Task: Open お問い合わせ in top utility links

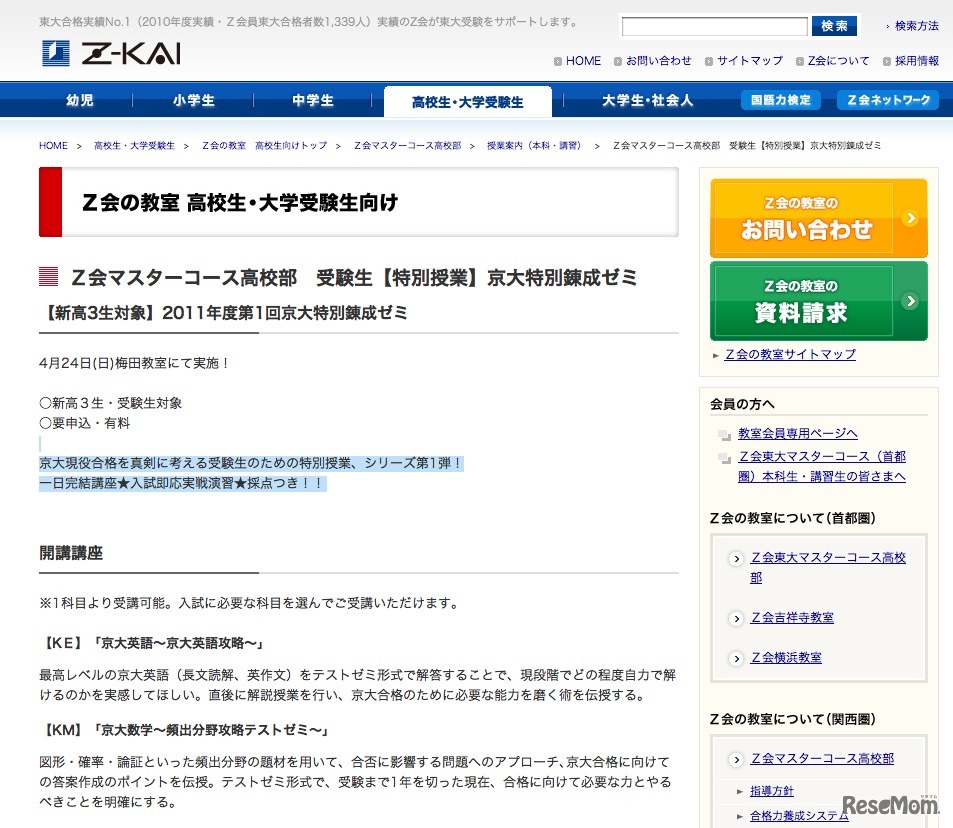Action: point(658,61)
